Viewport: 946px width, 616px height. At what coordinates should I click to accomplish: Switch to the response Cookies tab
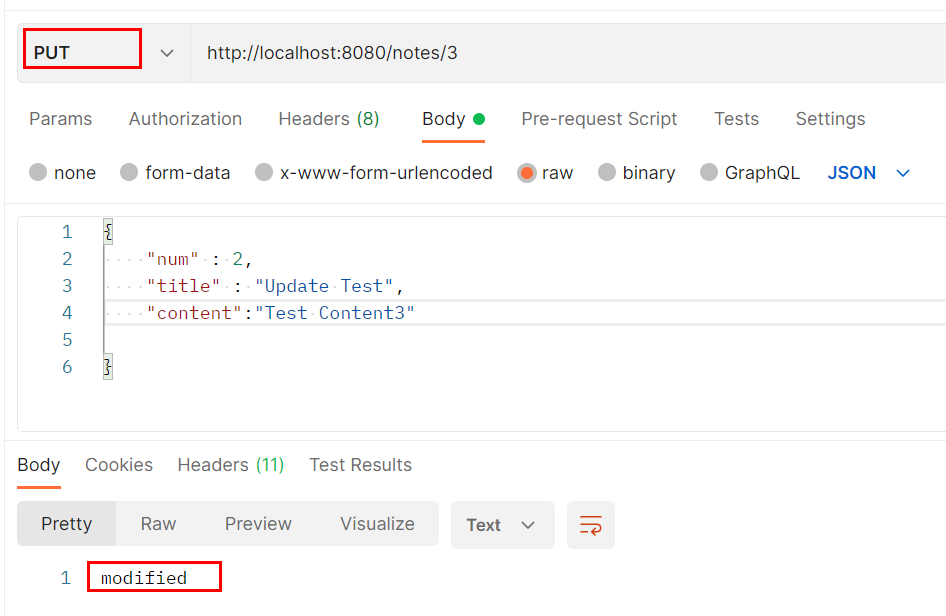tap(119, 465)
